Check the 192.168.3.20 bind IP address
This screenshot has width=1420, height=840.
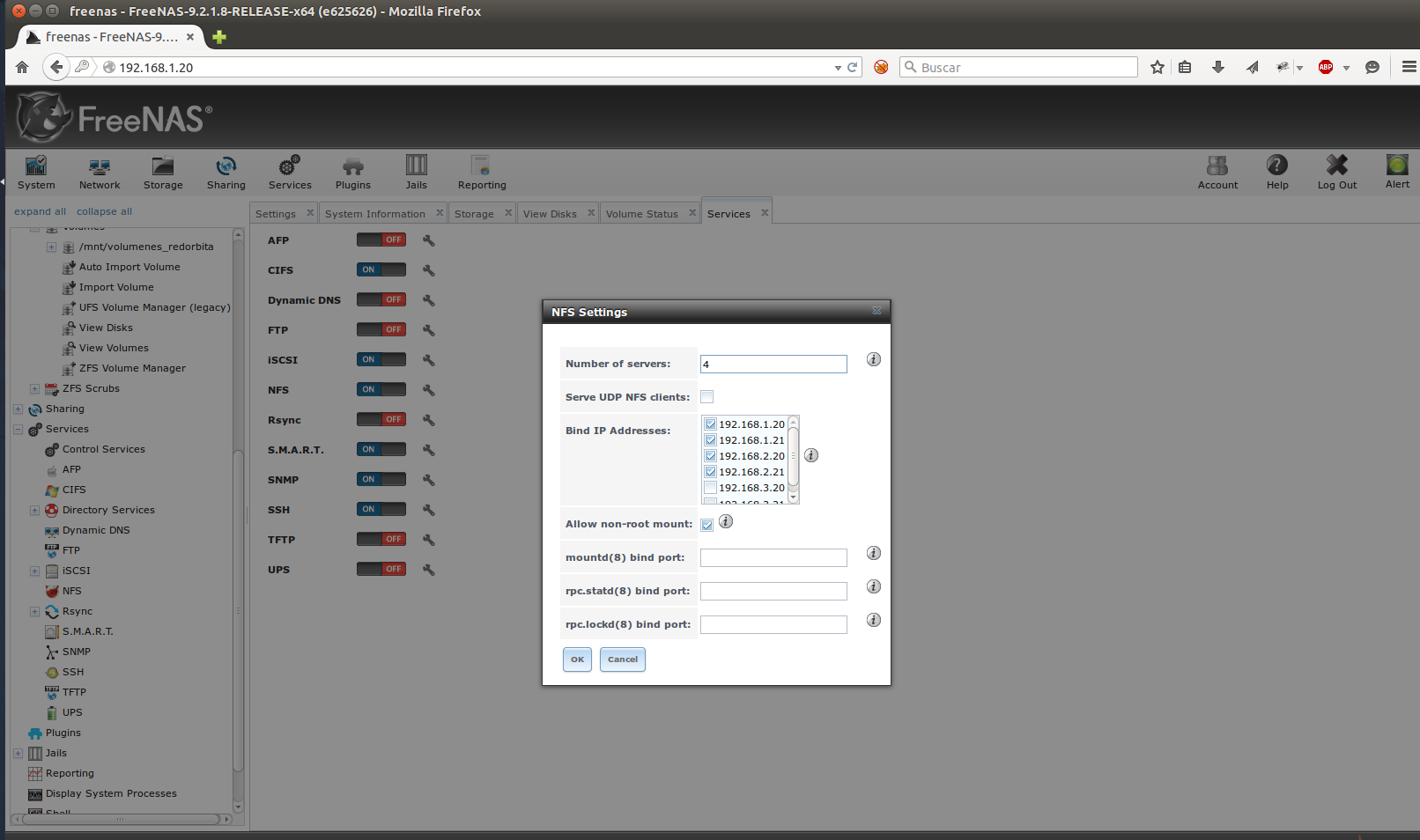coord(711,488)
